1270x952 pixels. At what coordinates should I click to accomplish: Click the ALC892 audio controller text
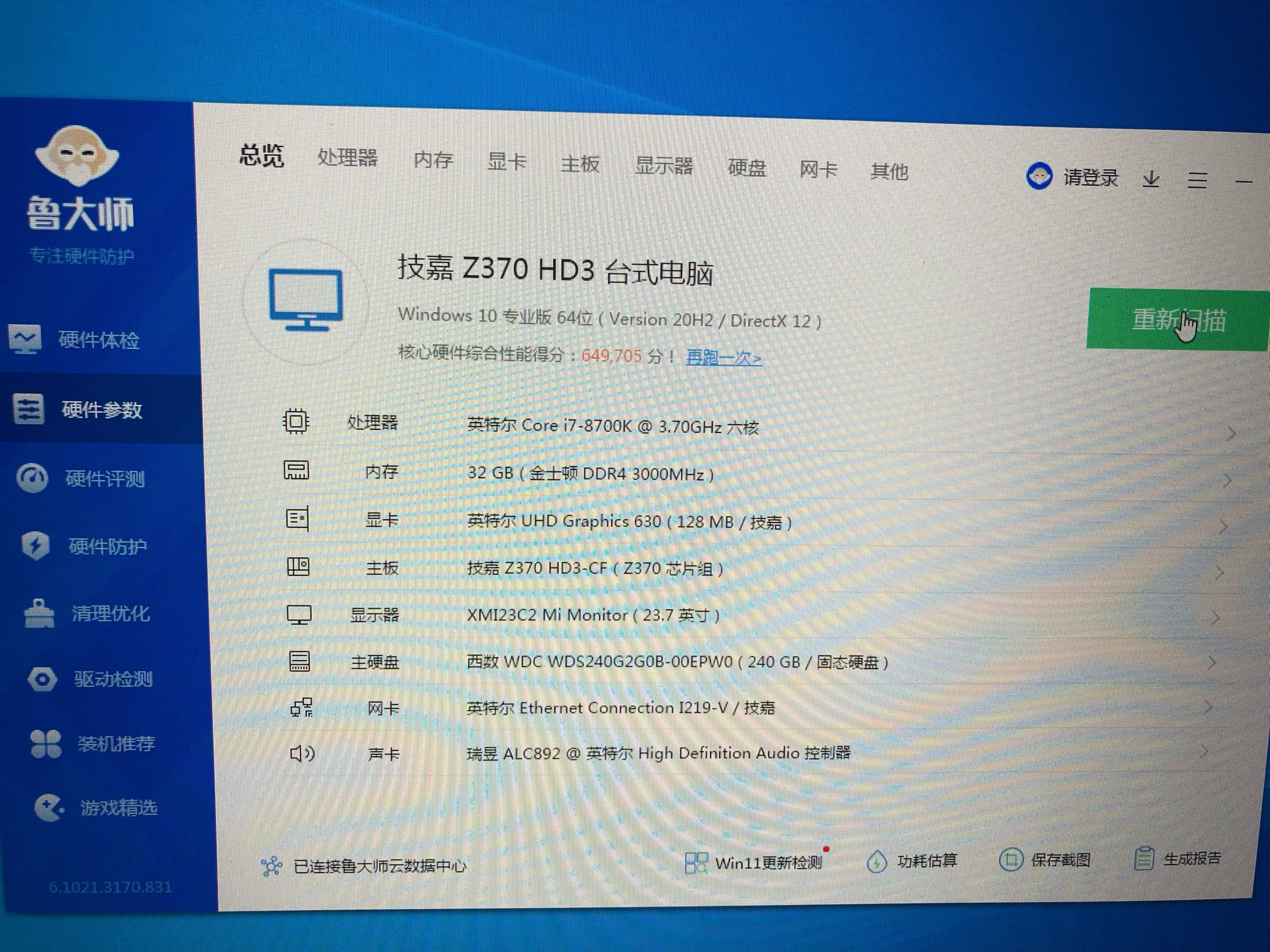pos(658,753)
